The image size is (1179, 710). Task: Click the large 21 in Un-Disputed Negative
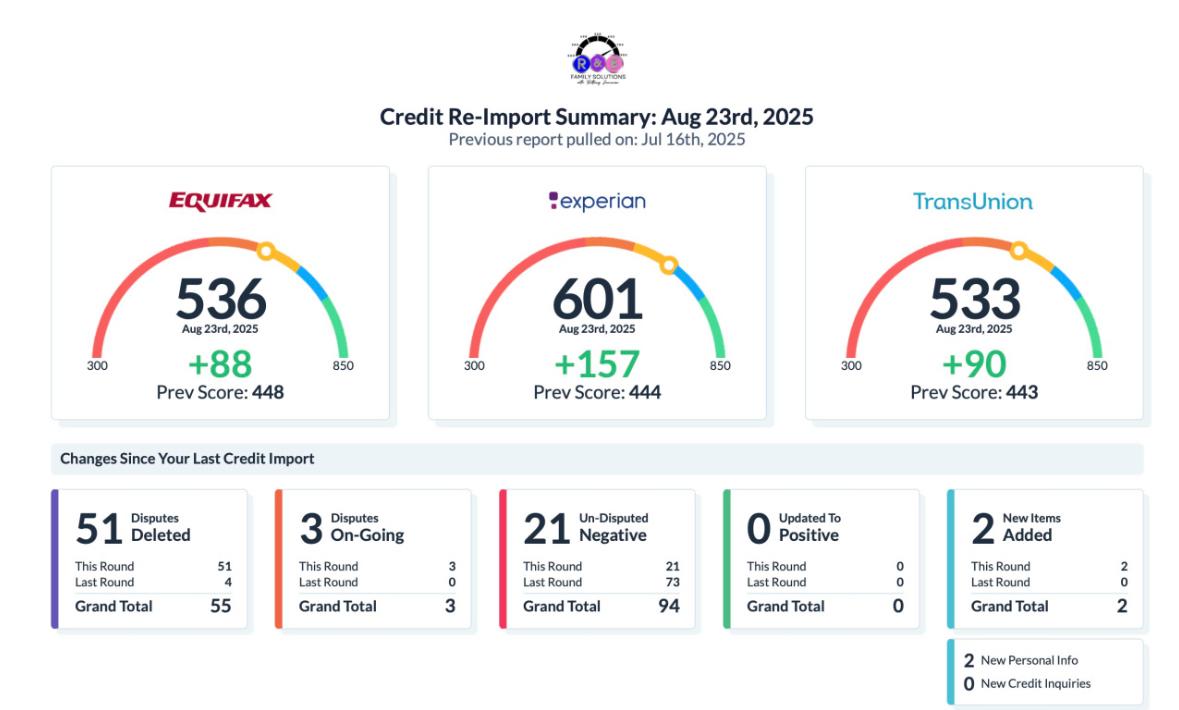pyautogui.click(x=547, y=529)
